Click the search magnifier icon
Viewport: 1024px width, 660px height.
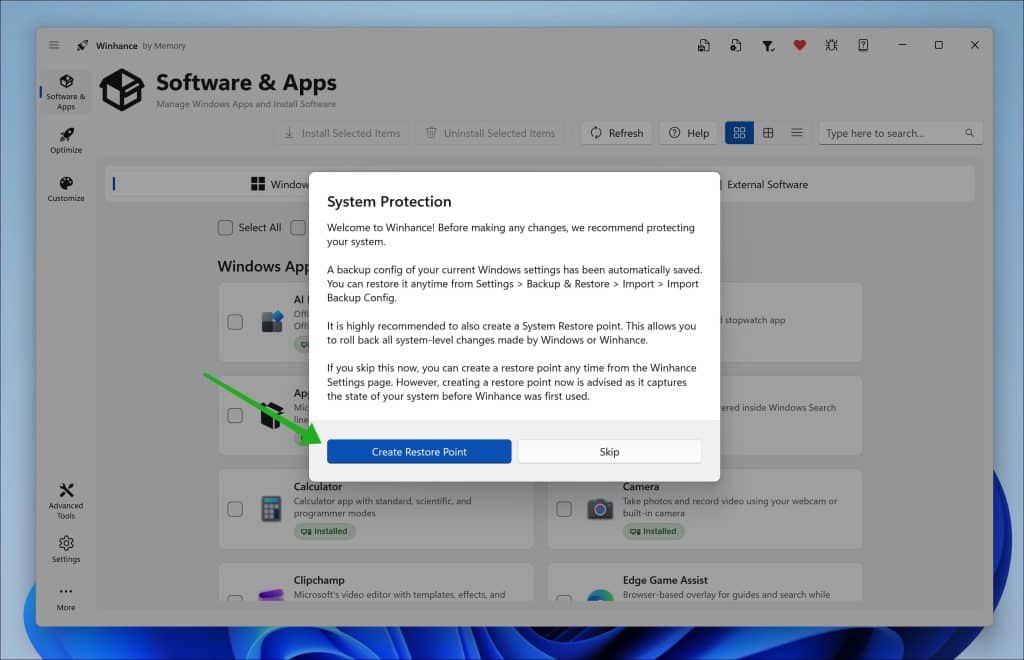click(969, 133)
